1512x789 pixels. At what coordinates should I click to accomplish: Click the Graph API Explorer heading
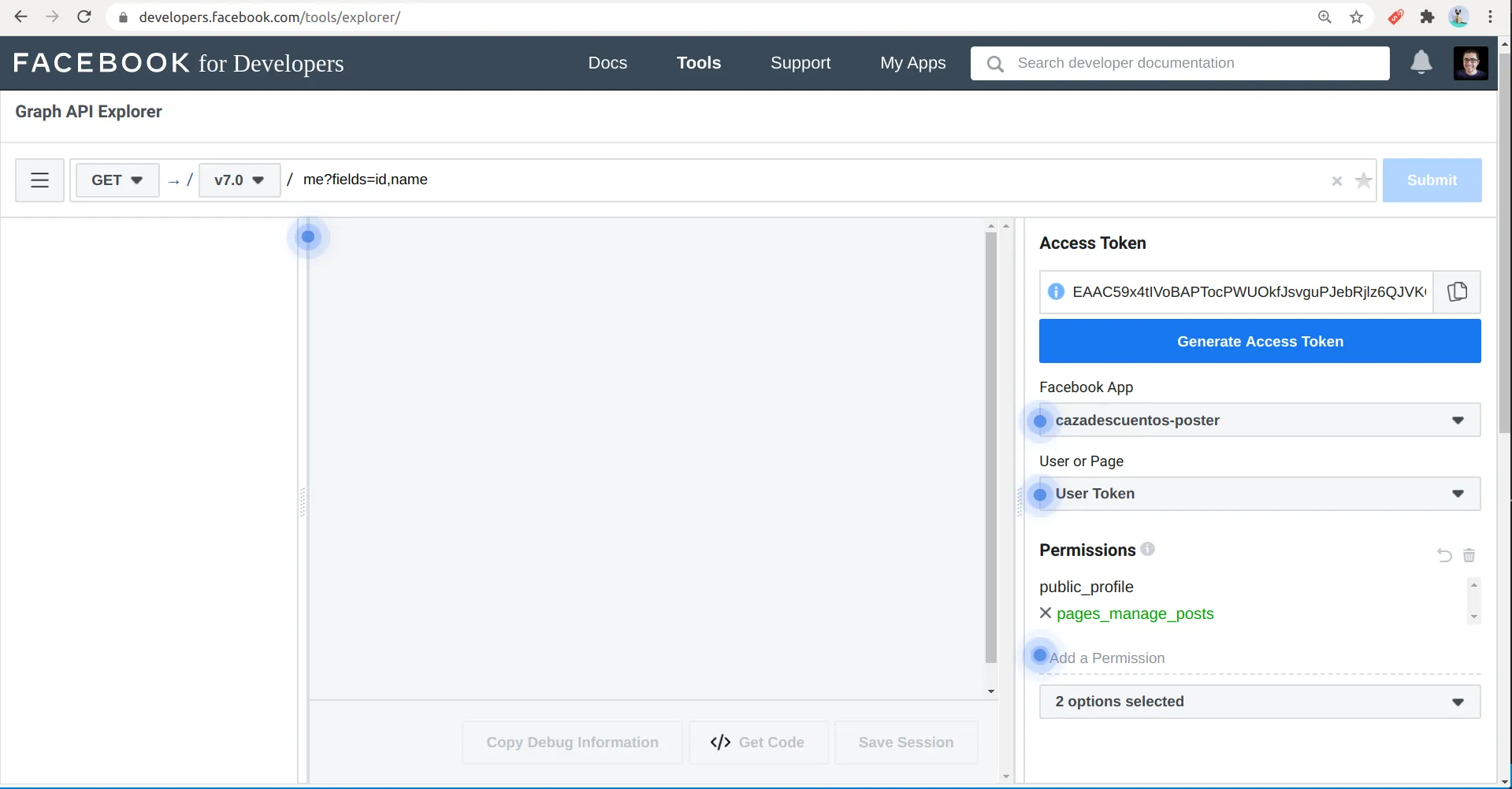click(x=88, y=112)
